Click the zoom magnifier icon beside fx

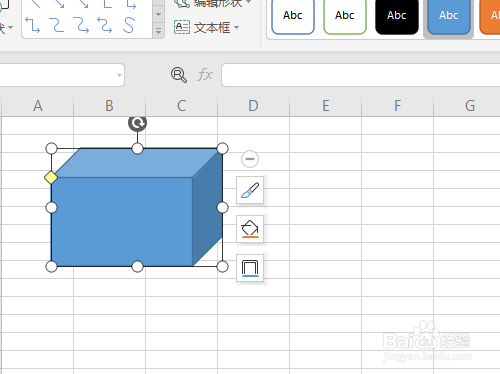pos(179,75)
